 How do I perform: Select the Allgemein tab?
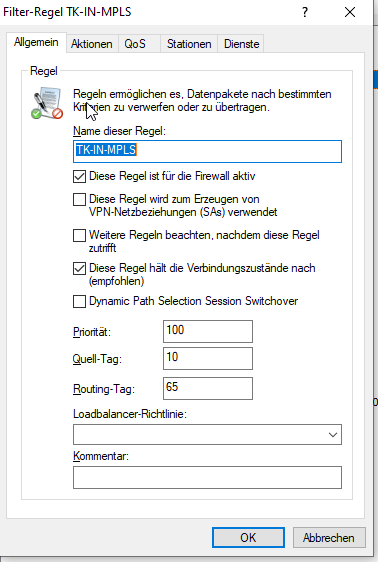(x=36, y=42)
